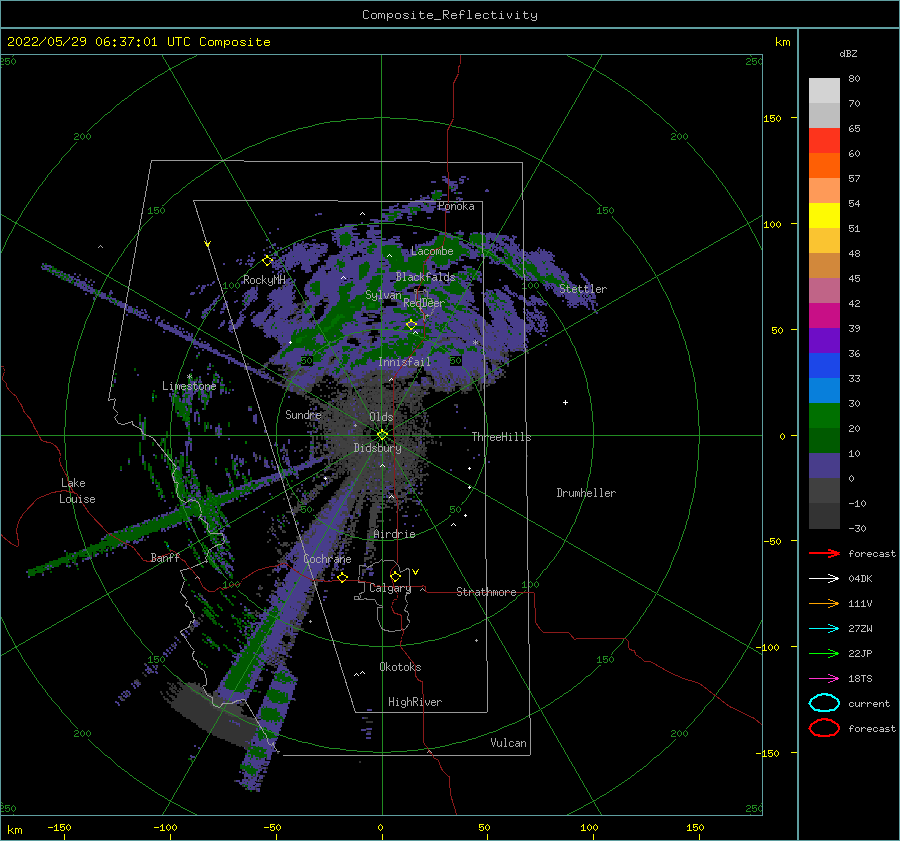Click the Composite_Reflectivity title
This screenshot has width=900, height=841.
click(x=450, y=15)
